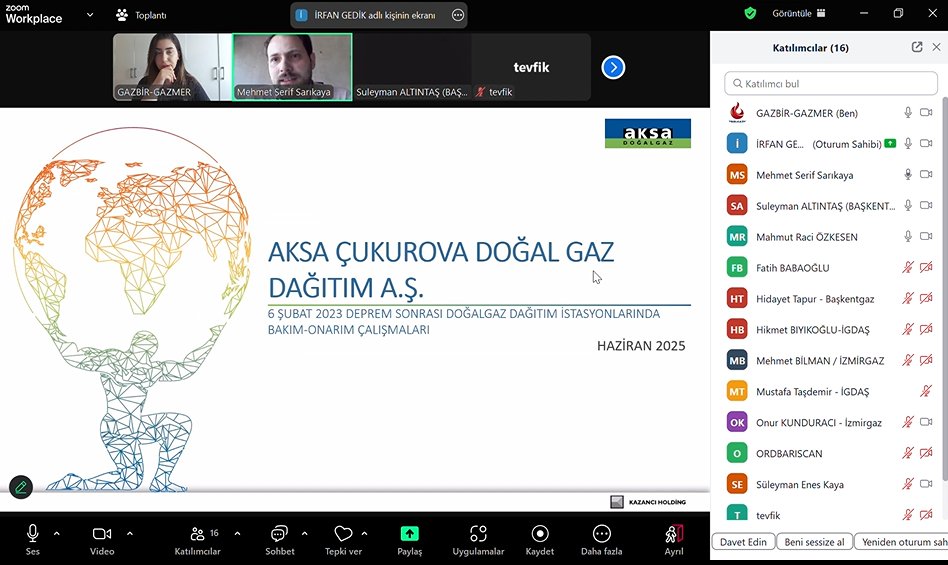Click muted mic icon for Hidayet Tapur
The width and height of the screenshot is (948, 565).
tap(907, 298)
